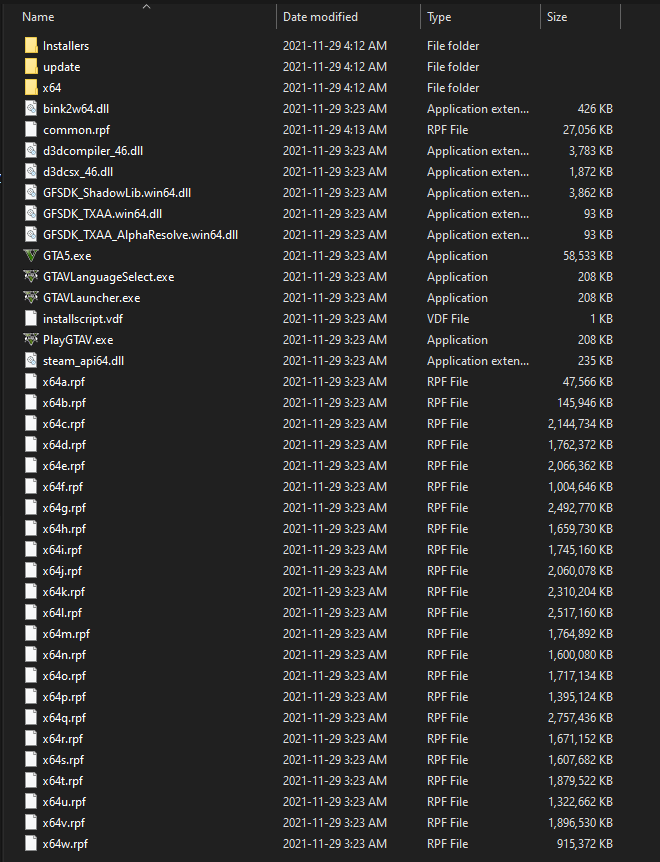Select the x64l.rpf file name

click(x=62, y=612)
